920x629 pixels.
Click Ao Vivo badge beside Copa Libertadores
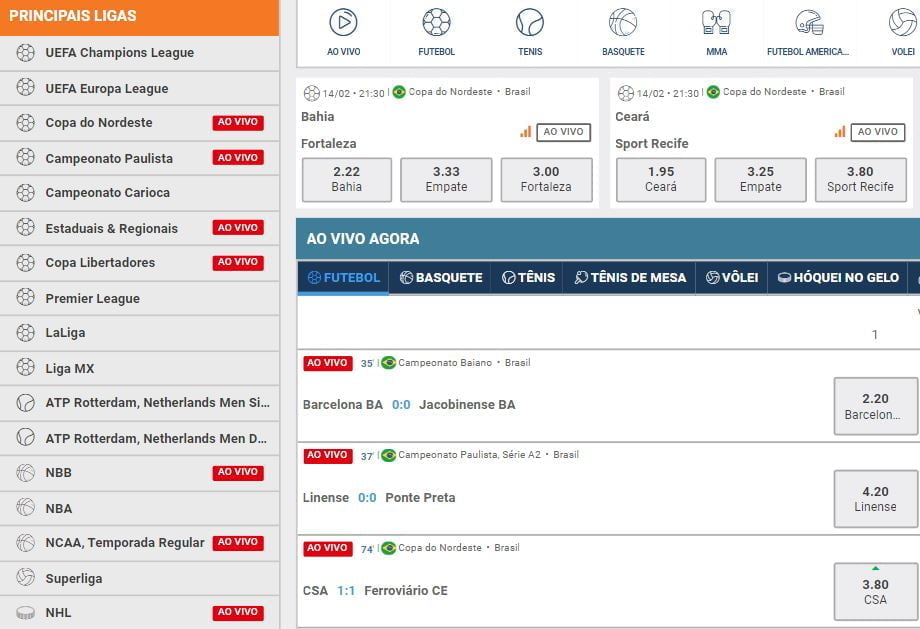(238, 262)
